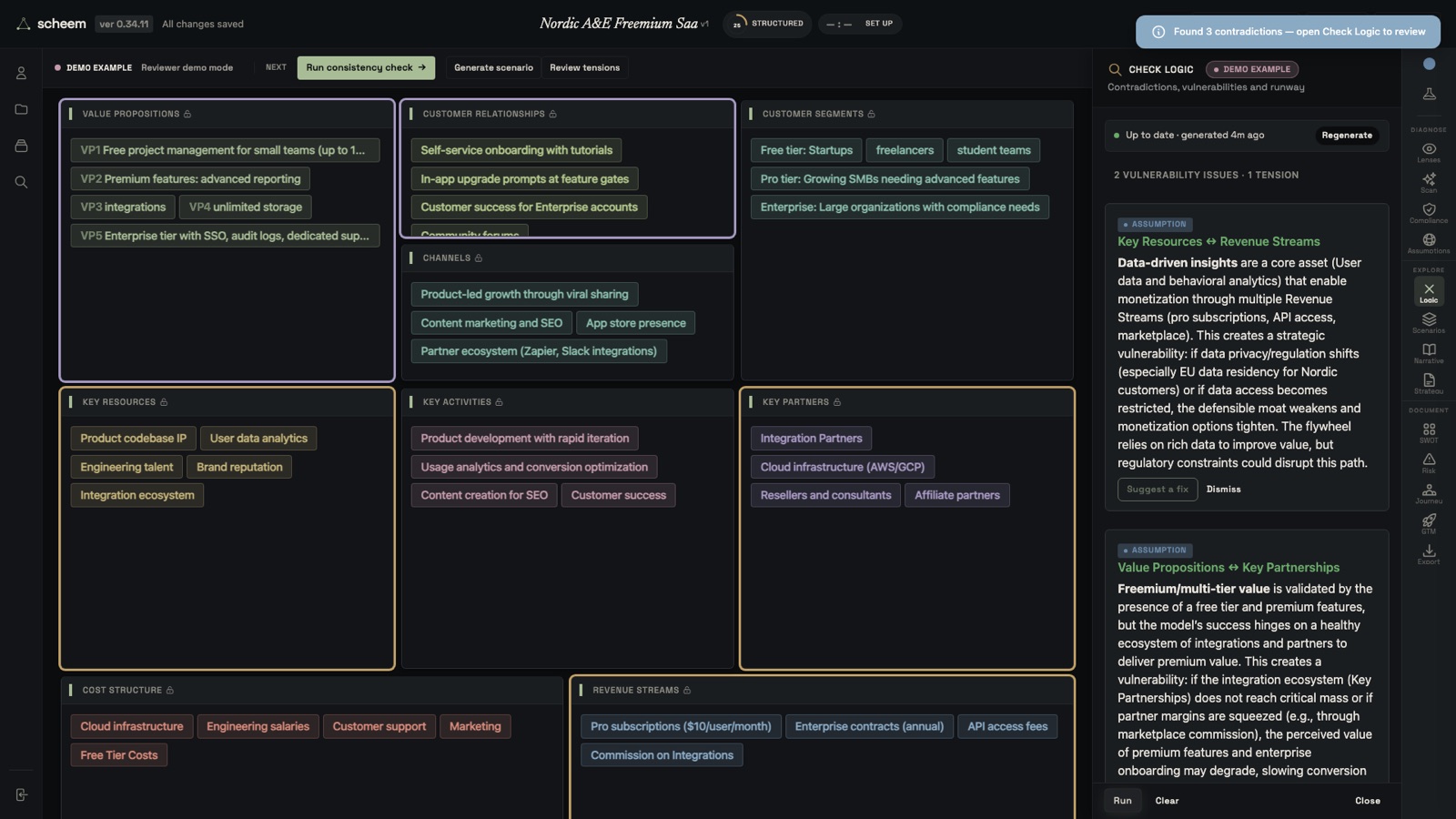Toggle the lock on Key Activities

(499, 402)
